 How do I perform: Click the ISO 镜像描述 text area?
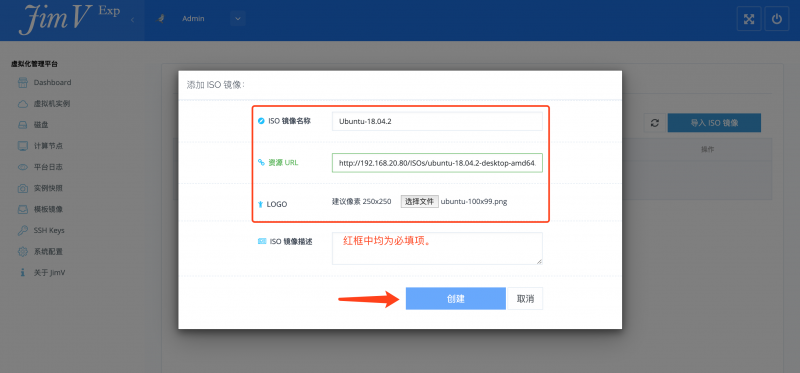437,248
